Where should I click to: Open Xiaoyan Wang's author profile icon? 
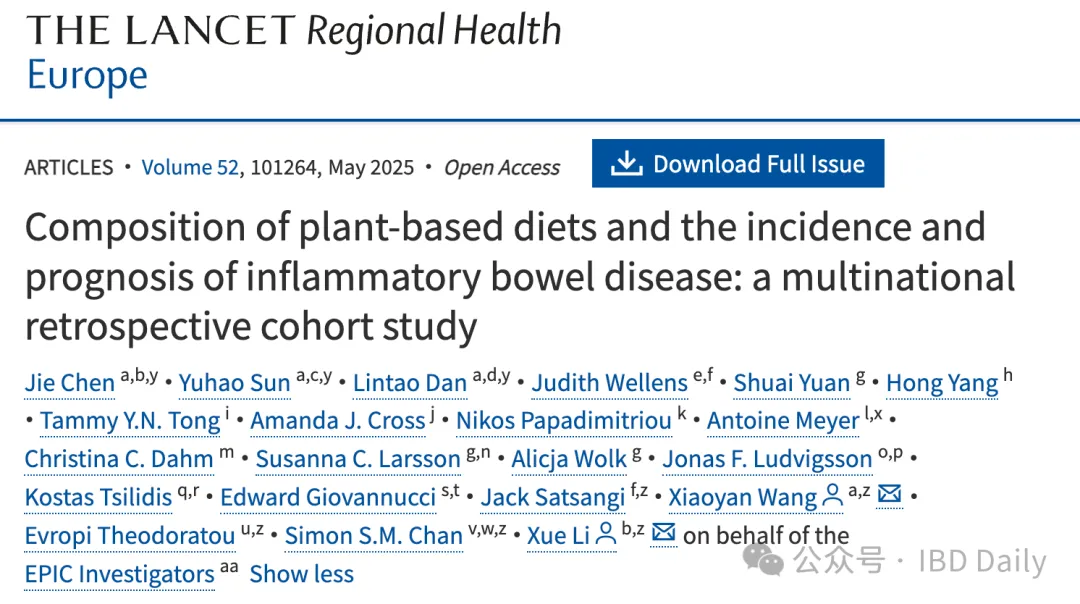click(x=832, y=496)
